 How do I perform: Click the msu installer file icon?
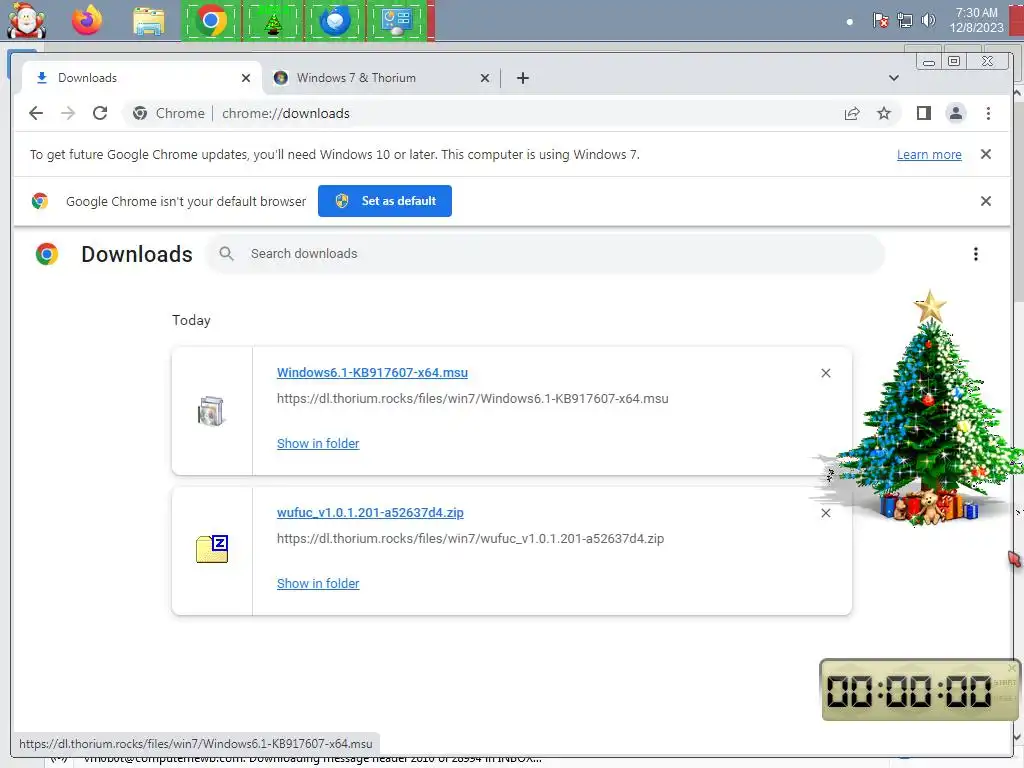click(211, 411)
